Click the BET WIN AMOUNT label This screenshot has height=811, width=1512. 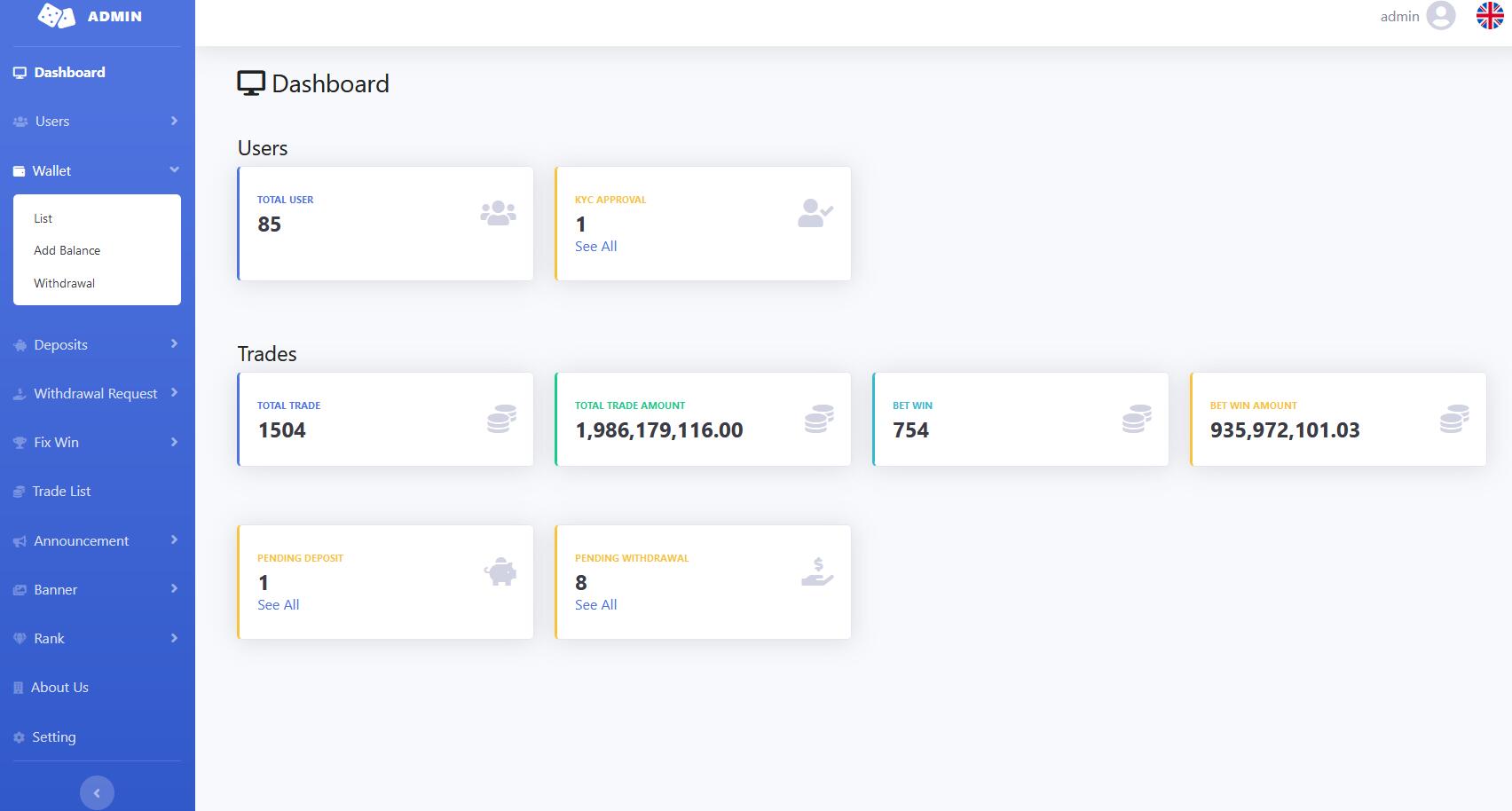(x=1254, y=405)
